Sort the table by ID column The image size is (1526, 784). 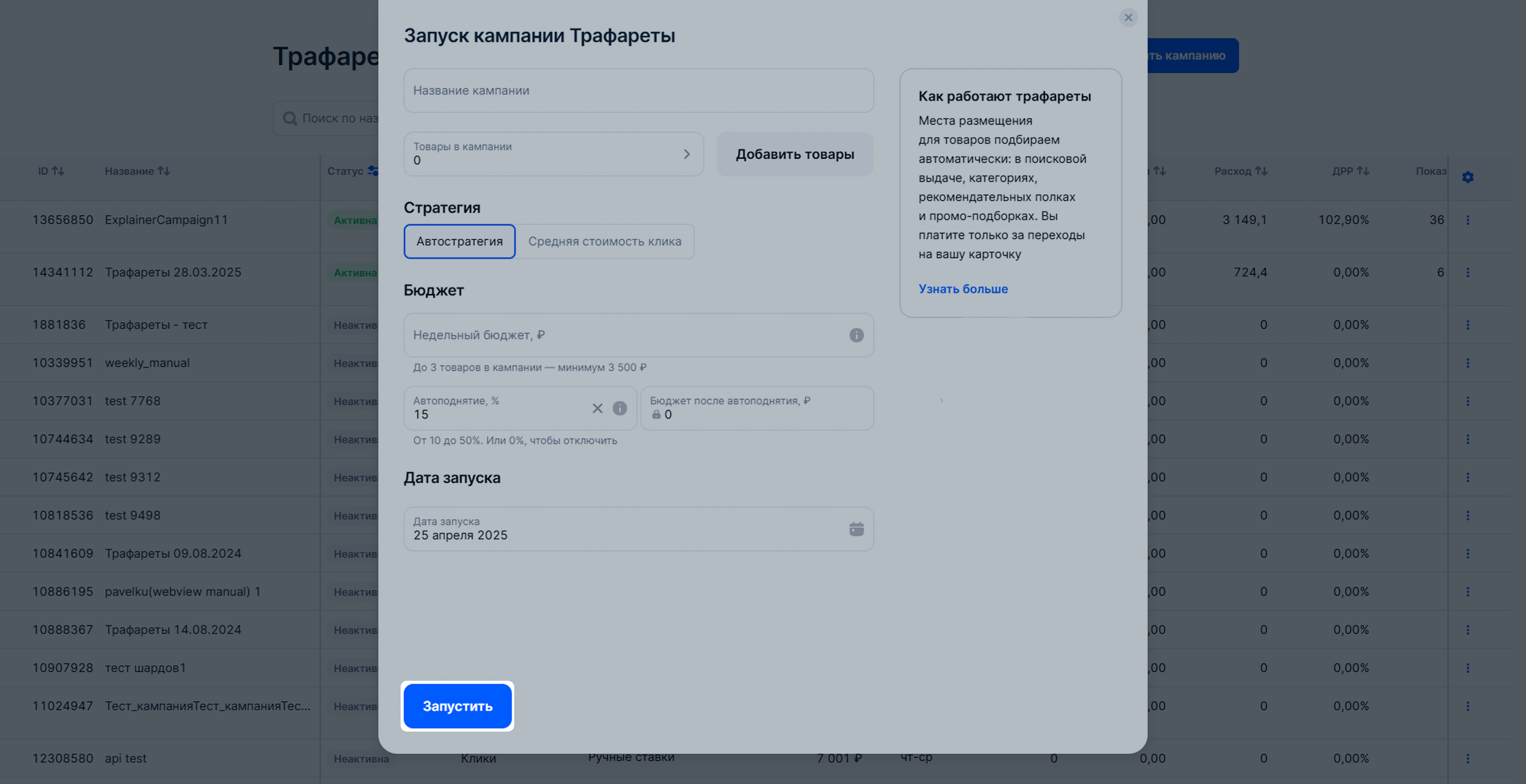[x=51, y=171]
